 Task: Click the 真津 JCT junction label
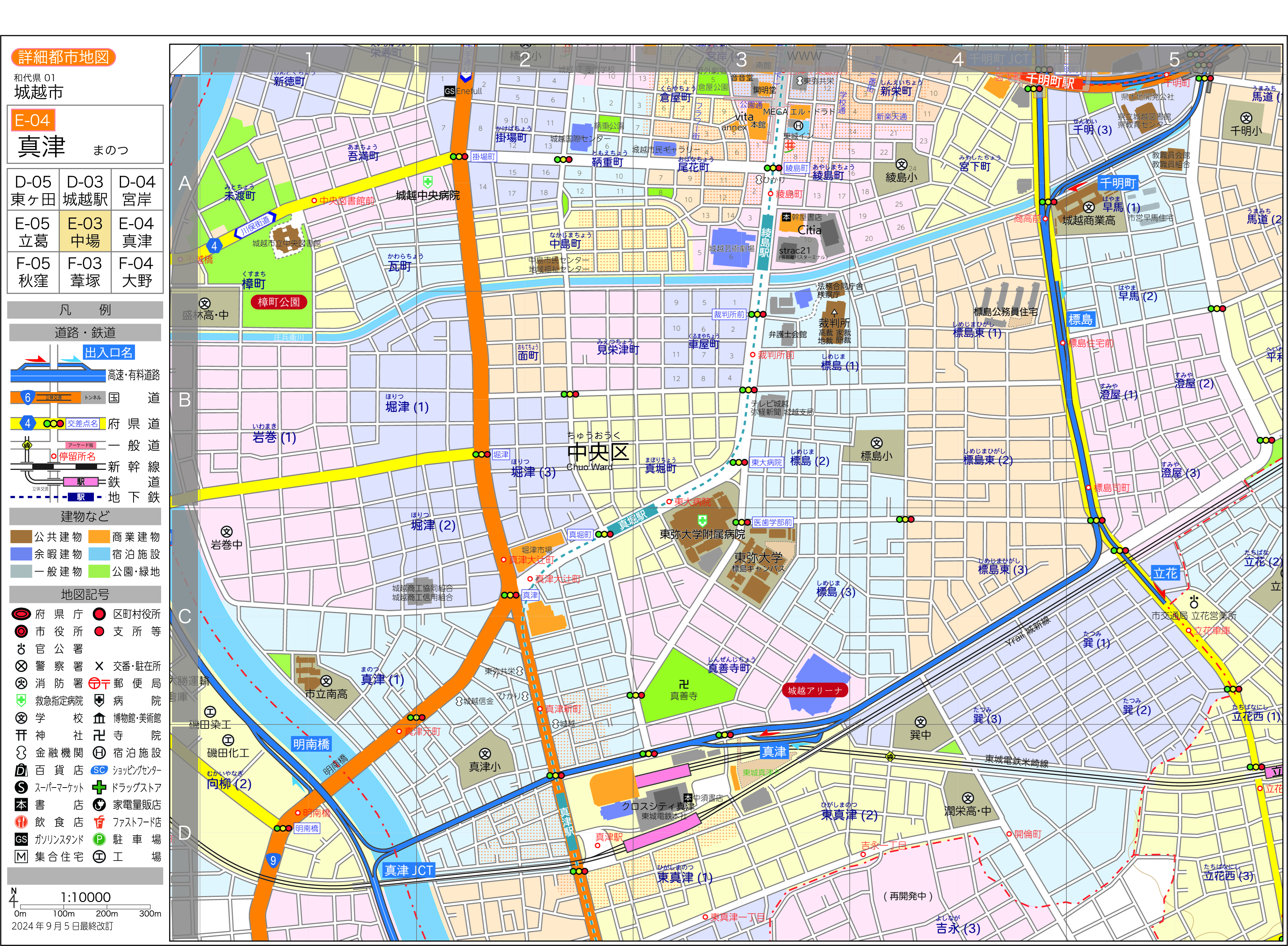(x=409, y=870)
